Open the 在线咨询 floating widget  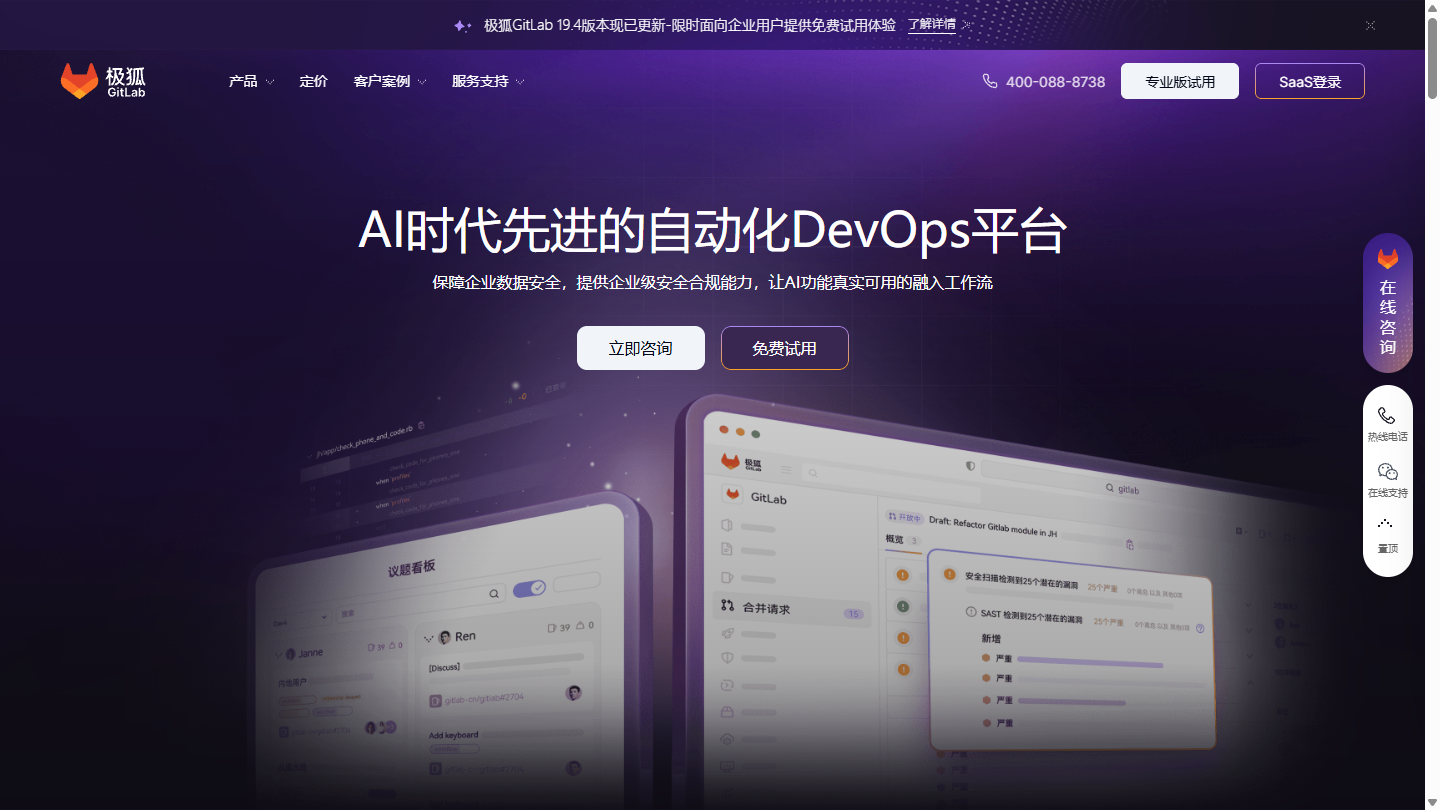pos(1388,303)
